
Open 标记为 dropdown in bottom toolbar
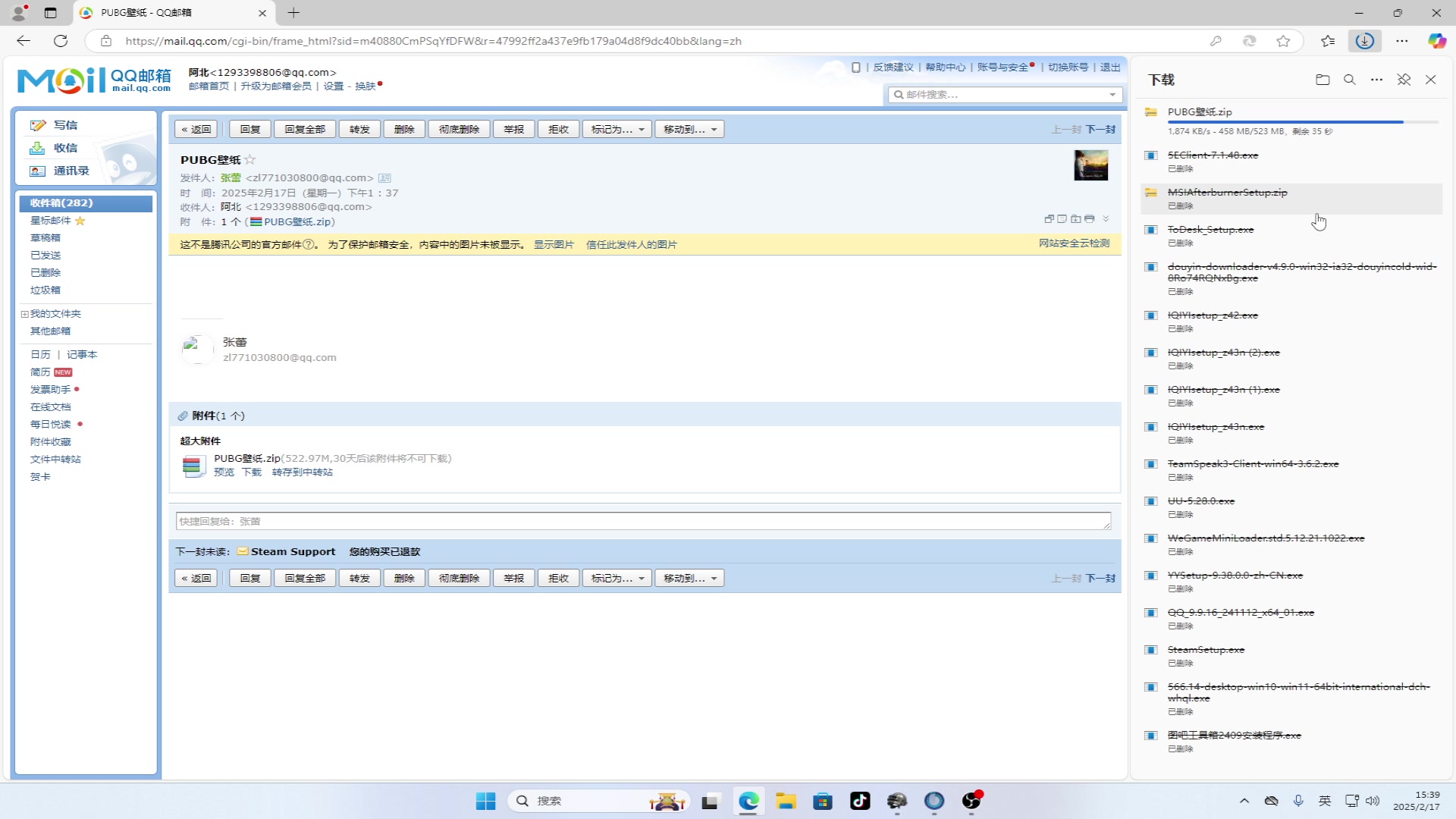coord(617,579)
